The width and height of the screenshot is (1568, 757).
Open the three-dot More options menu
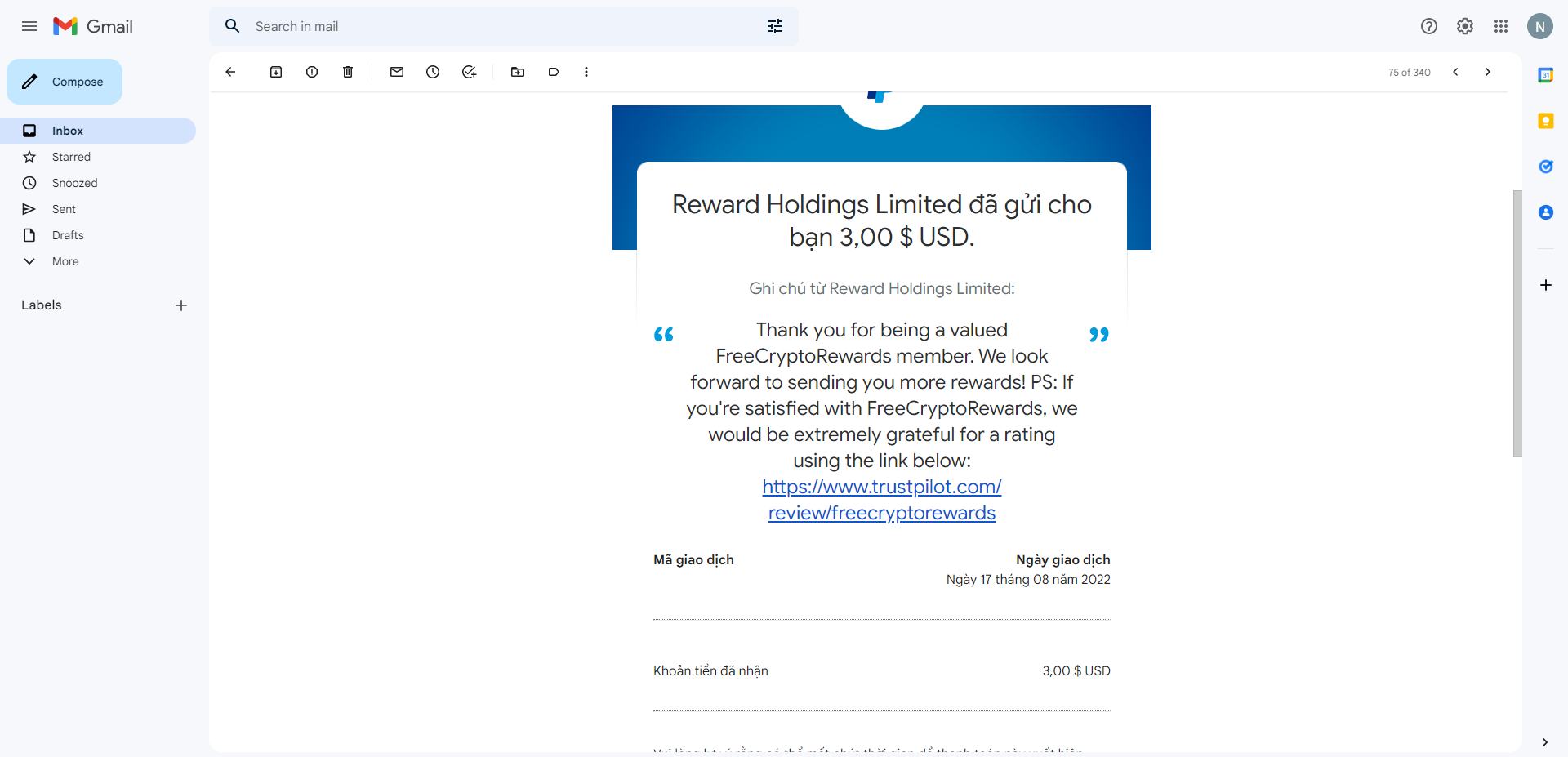pyautogui.click(x=586, y=72)
